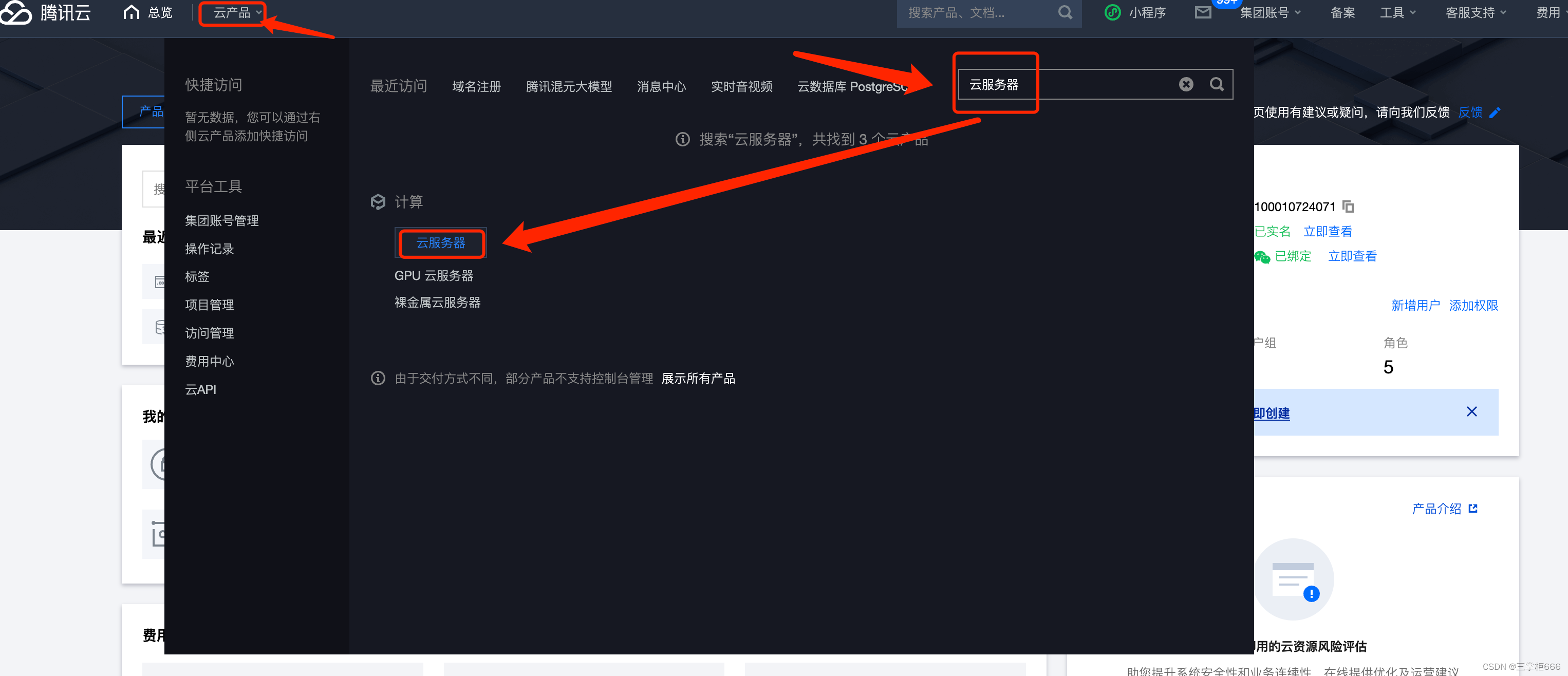Click the 反馈 edit pencil icon

(1495, 112)
